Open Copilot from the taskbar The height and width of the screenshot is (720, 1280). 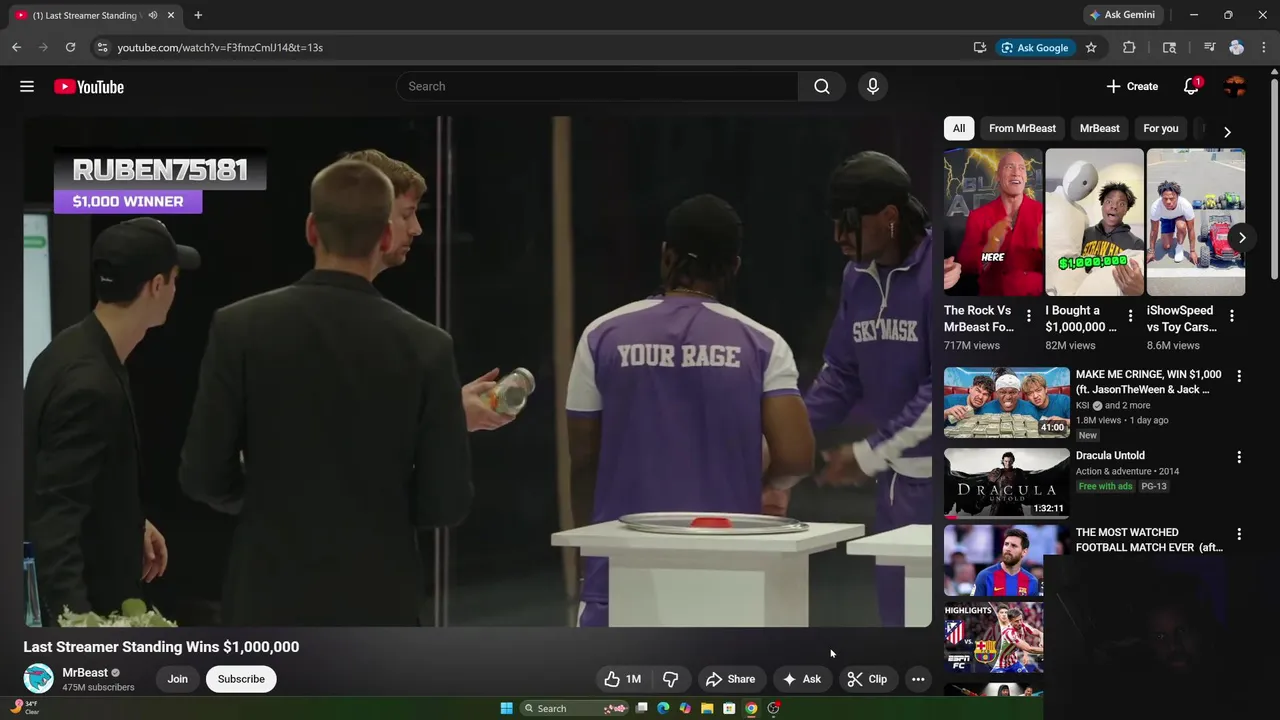(685, 708)
